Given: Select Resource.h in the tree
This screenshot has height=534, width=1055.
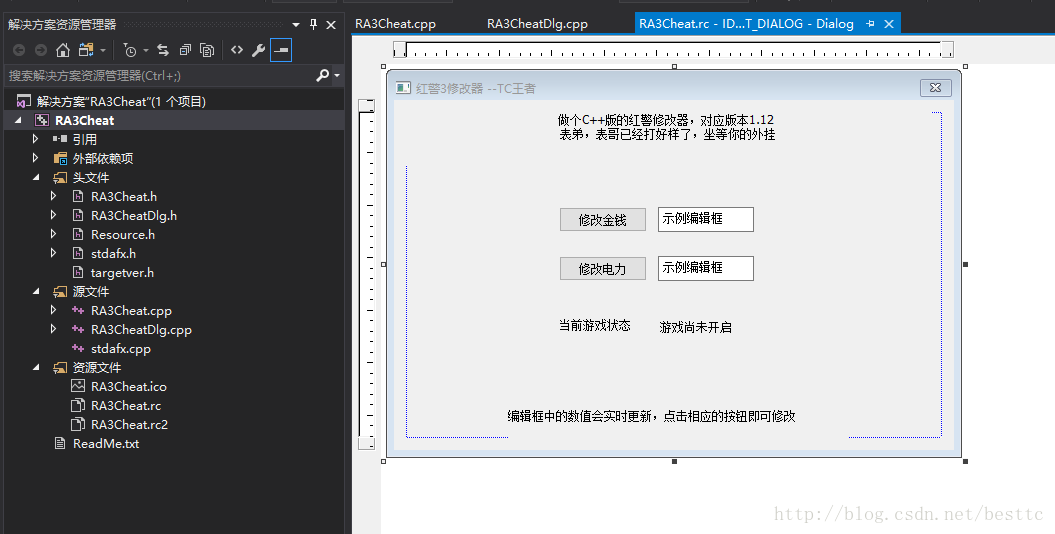Looking at the screenshot, I should [122, 234].
